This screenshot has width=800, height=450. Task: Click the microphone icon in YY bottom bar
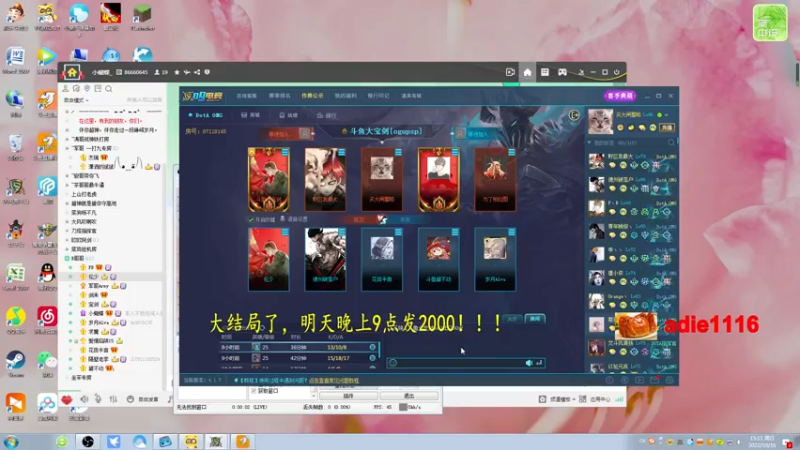click(x=98, y=399)
